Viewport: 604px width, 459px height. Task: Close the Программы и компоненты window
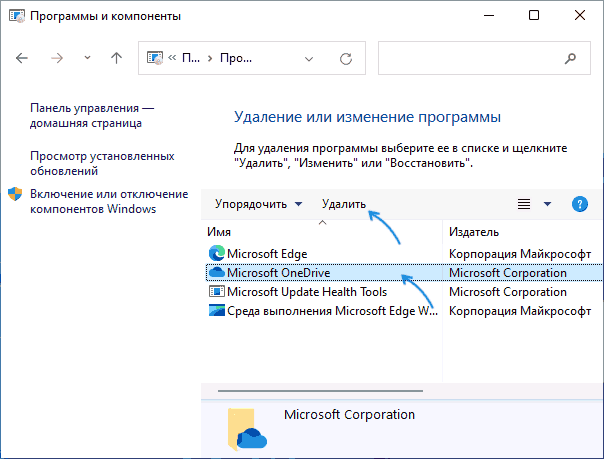580,15
